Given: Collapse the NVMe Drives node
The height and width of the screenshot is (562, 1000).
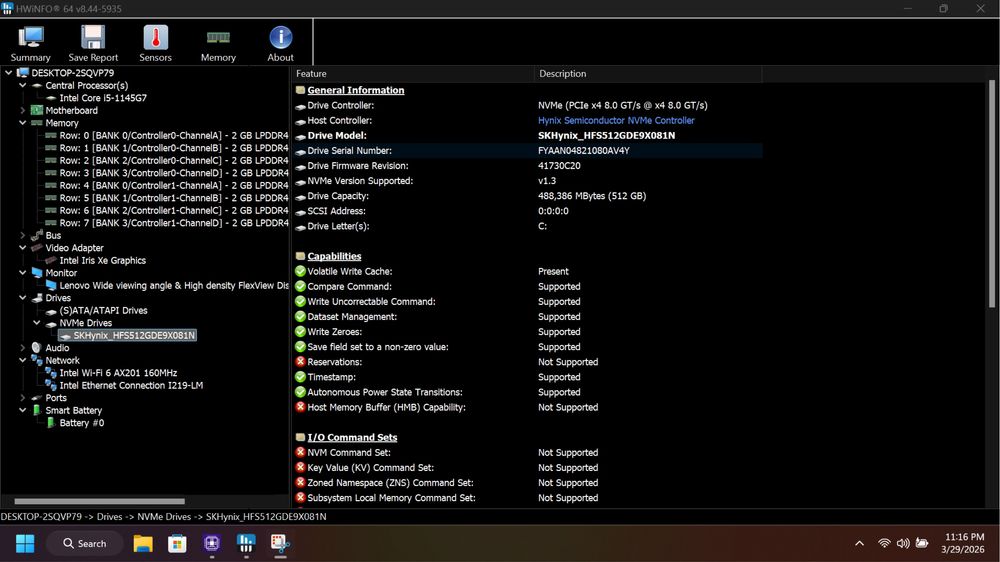Looking at the screenshot, I should (x=37, y=323).
